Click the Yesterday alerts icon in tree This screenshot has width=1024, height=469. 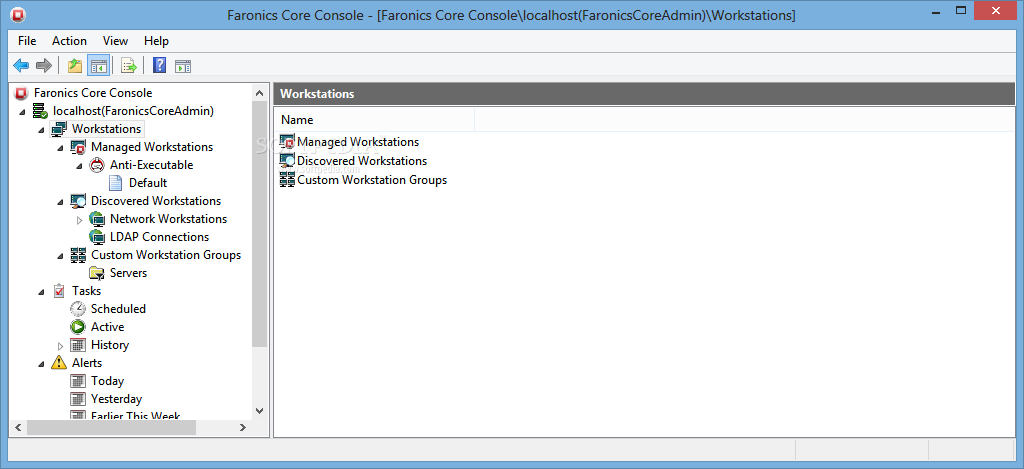pyautogui.click(x=78, y=398)
